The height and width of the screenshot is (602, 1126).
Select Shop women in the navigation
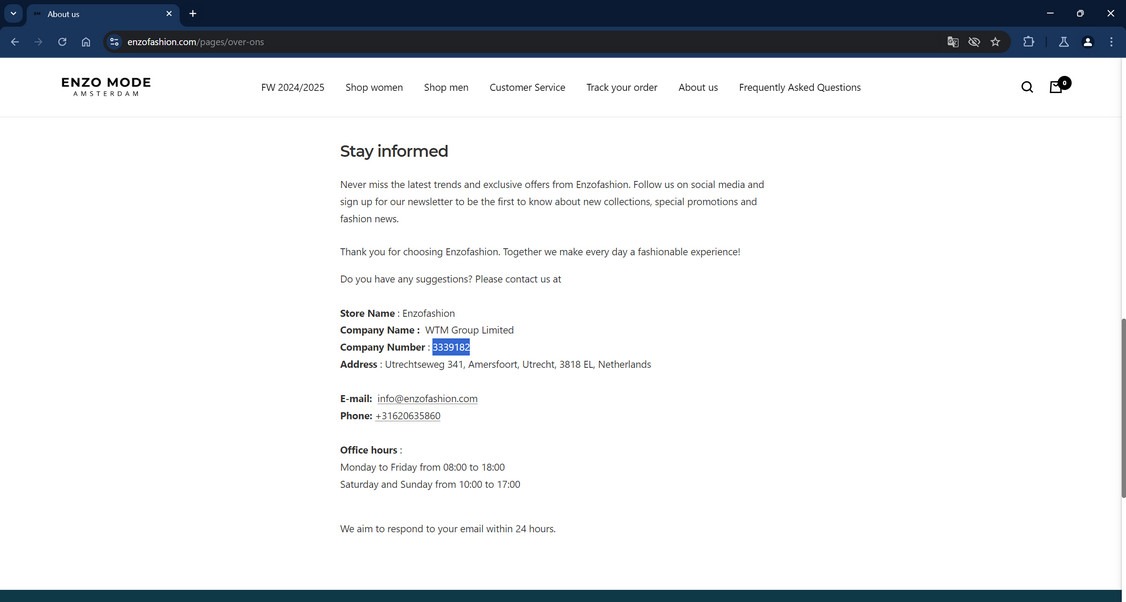[374, 88]
